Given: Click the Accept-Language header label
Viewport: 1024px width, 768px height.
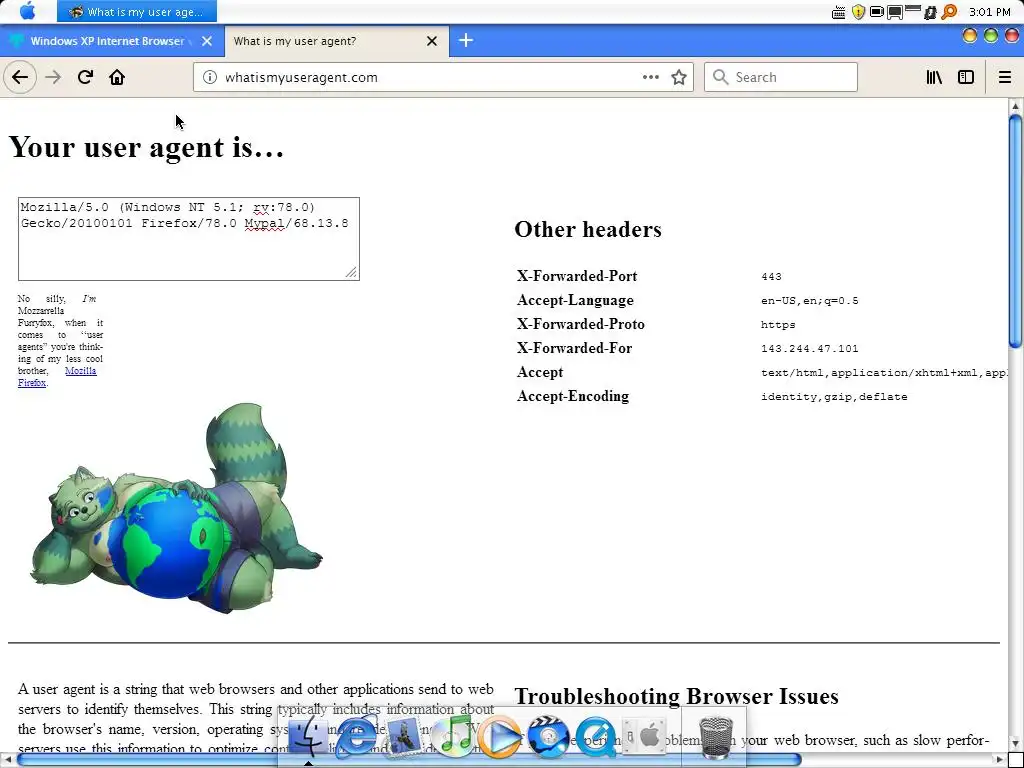Looking at the screenshot, I should pos(575,300).
